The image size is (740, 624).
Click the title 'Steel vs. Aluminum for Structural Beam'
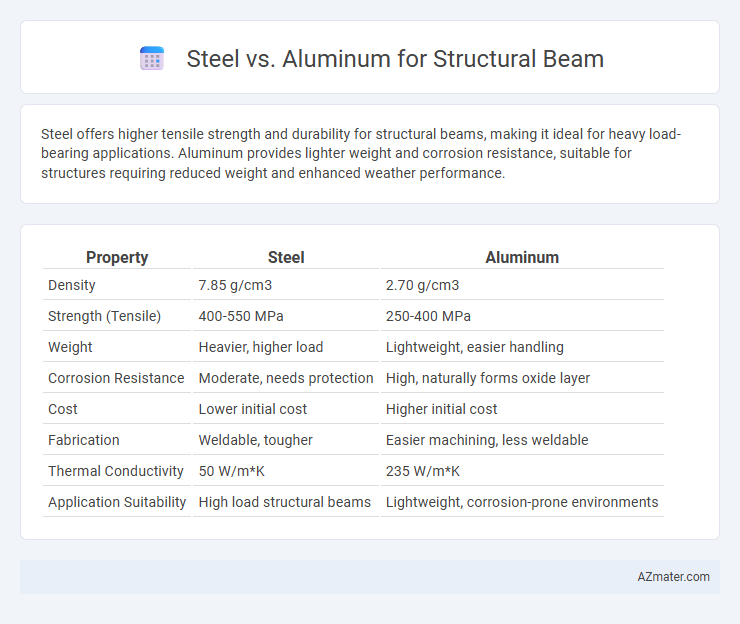coord(395,59)
